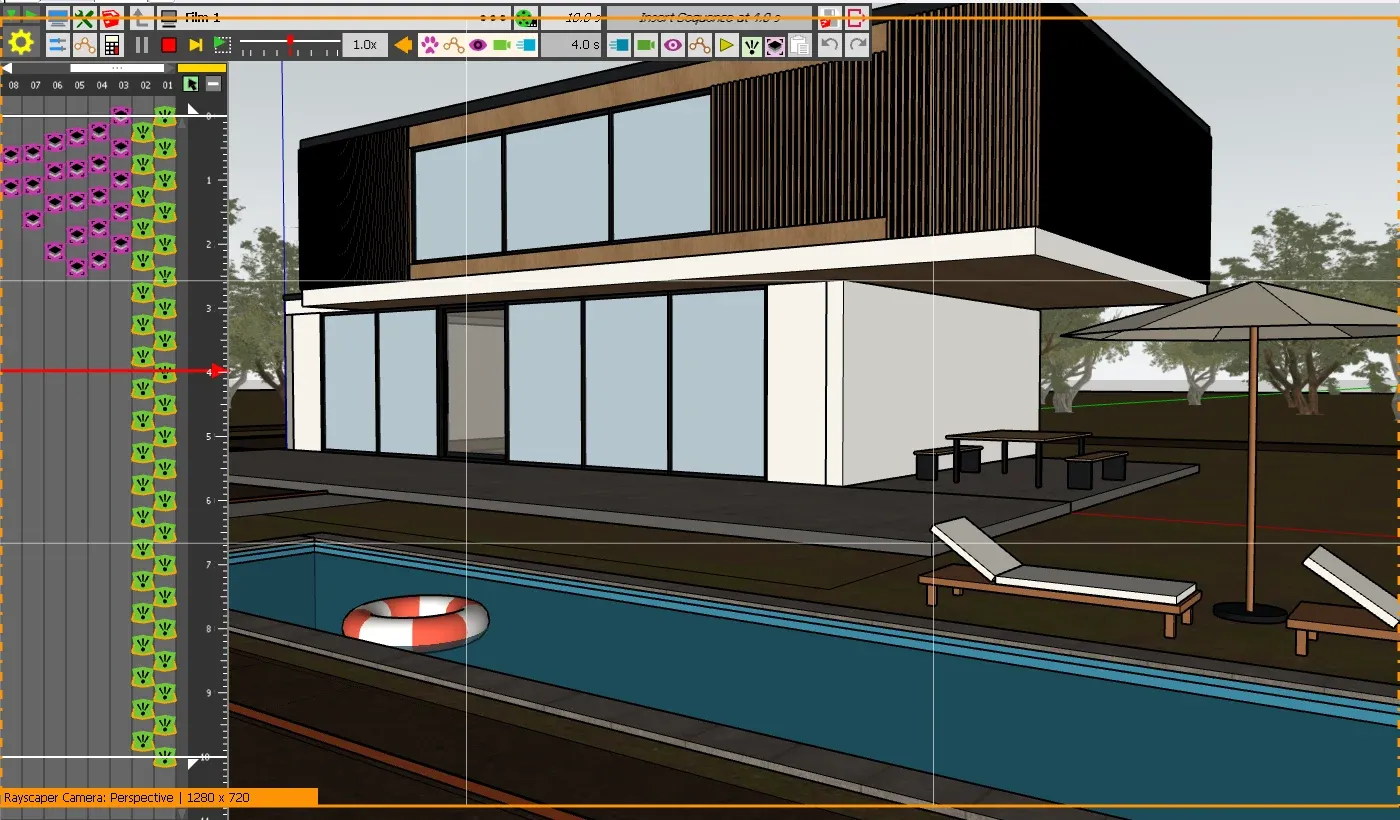Image resolution: width=1400 pixels, height=820 pixels.
Task: Toggle the green camera filter in the beige group
Action: pyautogui.click(x=502, y=45)
